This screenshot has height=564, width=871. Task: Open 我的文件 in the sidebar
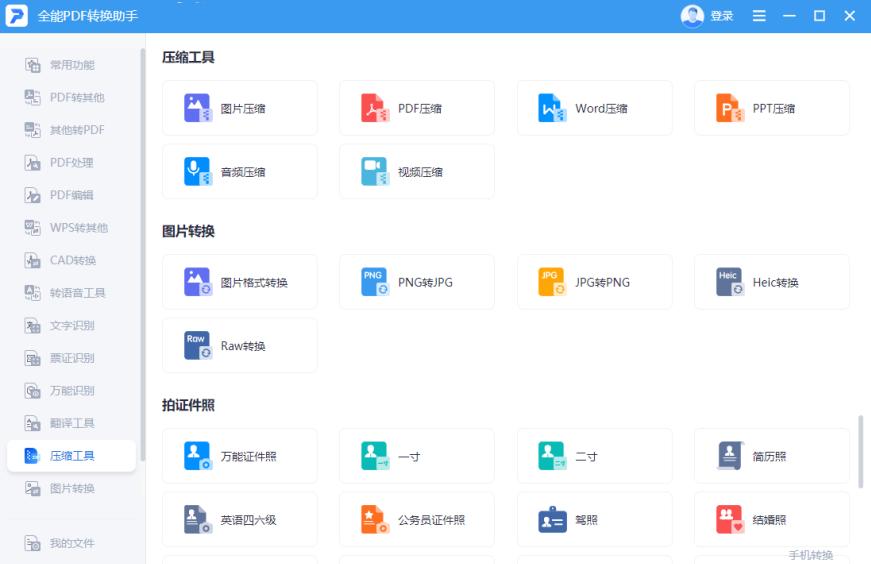pyautogui.click(x=72, y=543)
